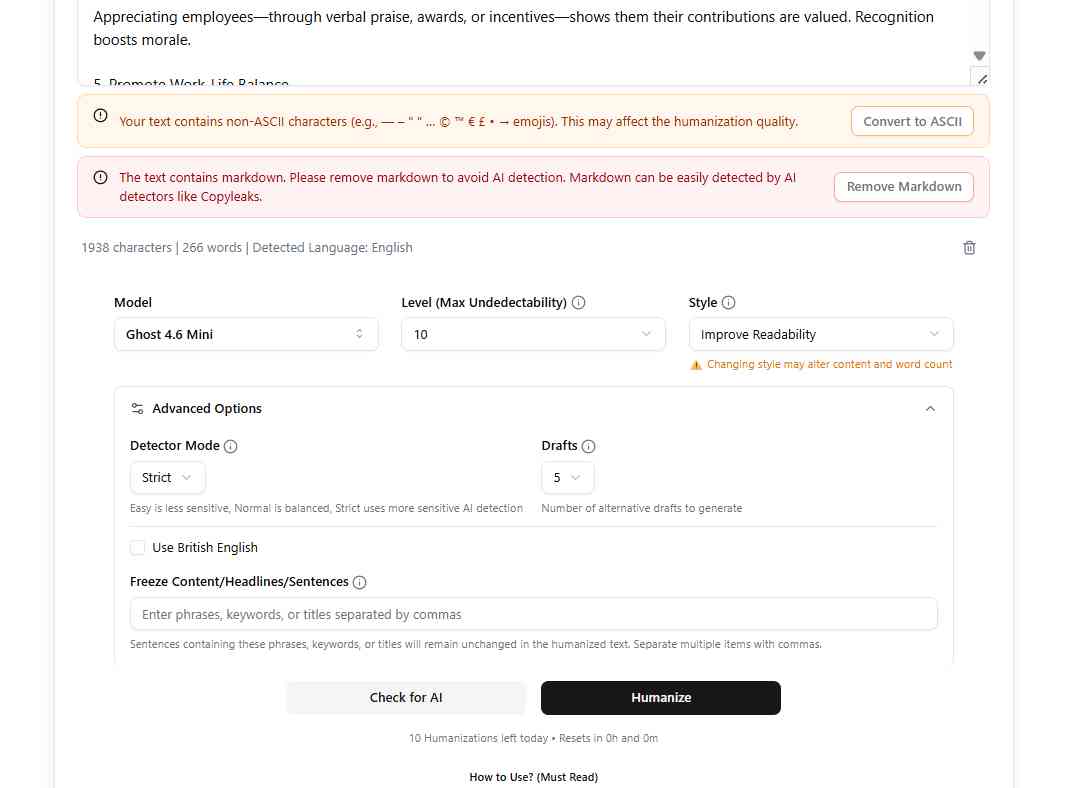Change the Strict detector mode dropdown
1072x788 pixels.
(167, 478)
